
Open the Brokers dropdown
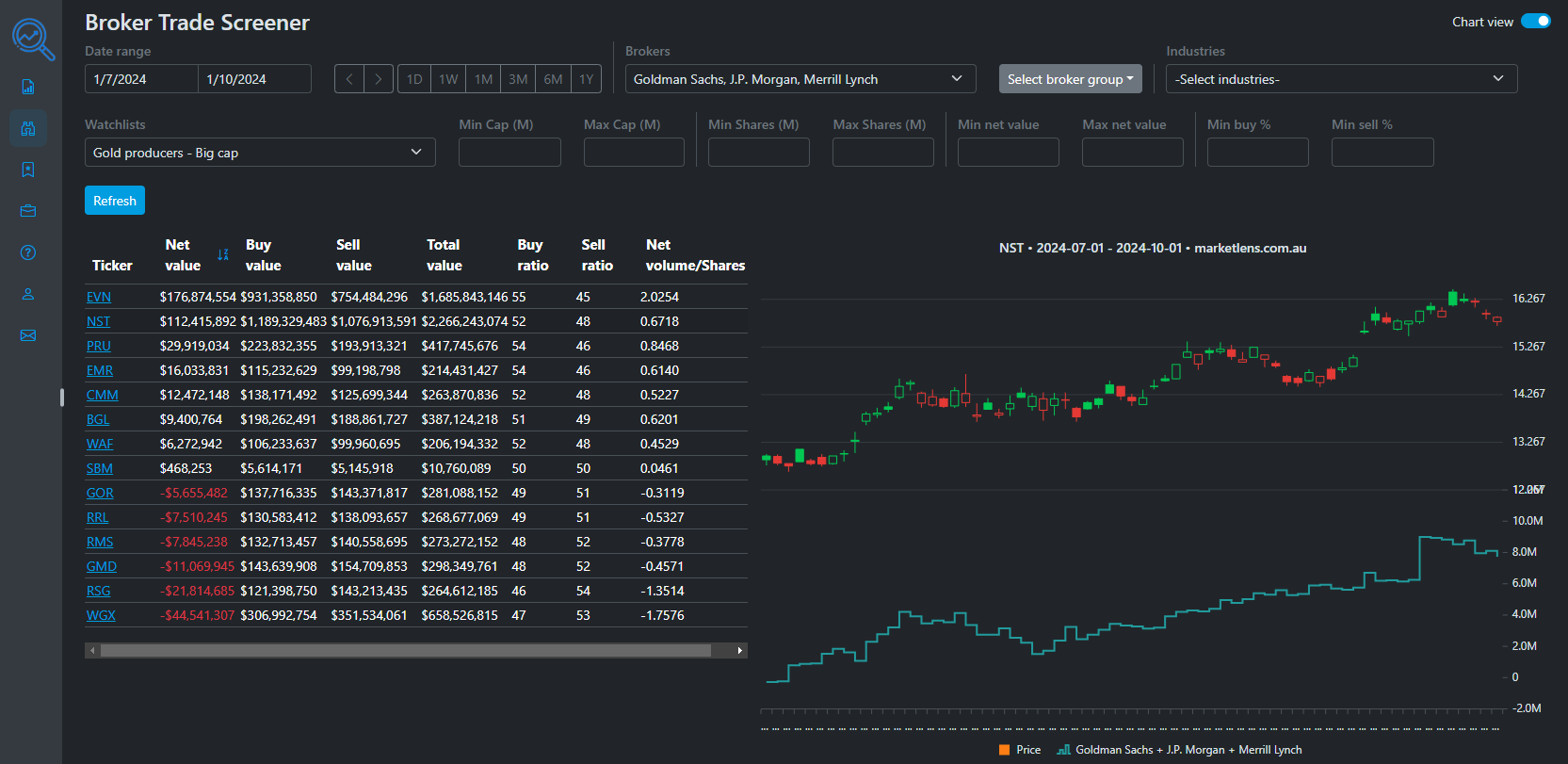[800, 79]
